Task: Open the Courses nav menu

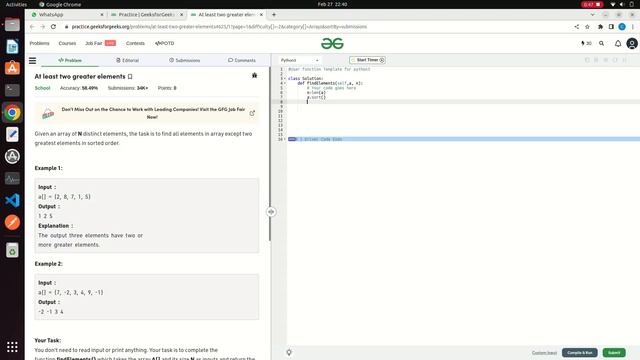Action: coord(67,43)
